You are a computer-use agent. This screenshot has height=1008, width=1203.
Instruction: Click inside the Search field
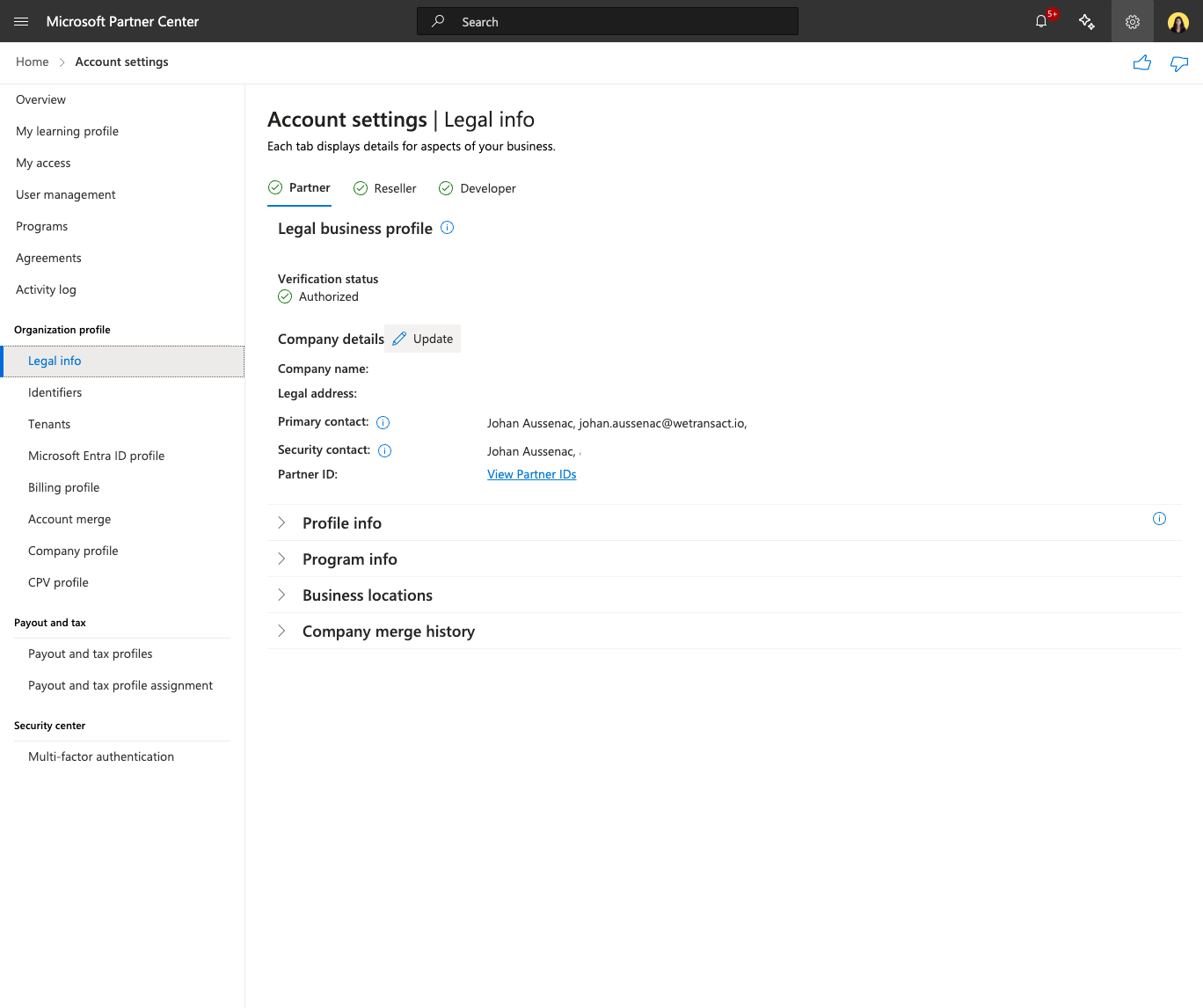pos(608,21)
